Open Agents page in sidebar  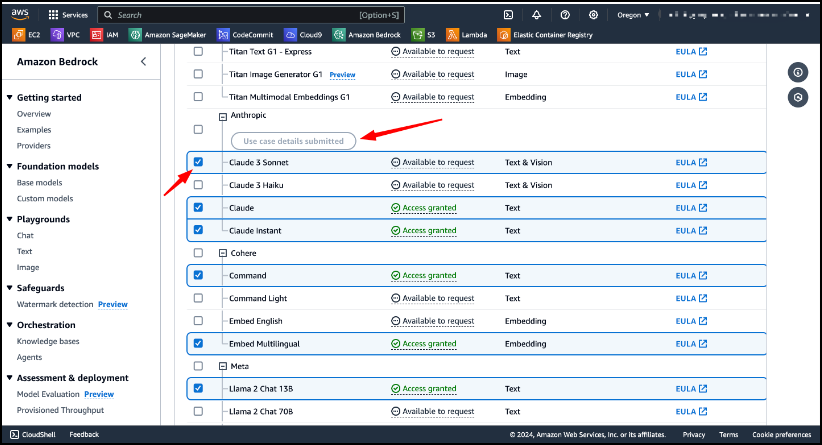(x=29, y=357)
